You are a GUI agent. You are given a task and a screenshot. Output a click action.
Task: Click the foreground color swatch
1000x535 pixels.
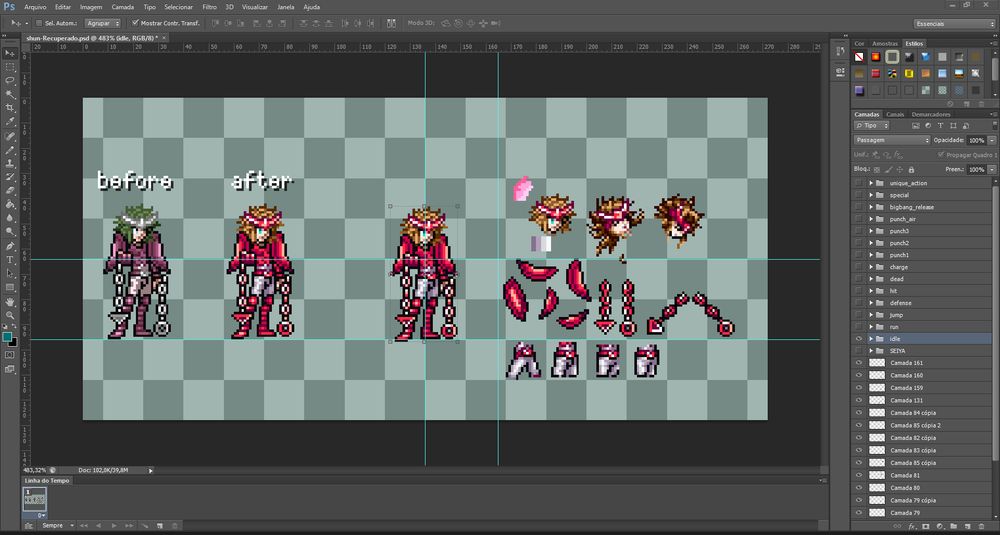[x=8, y=337]
